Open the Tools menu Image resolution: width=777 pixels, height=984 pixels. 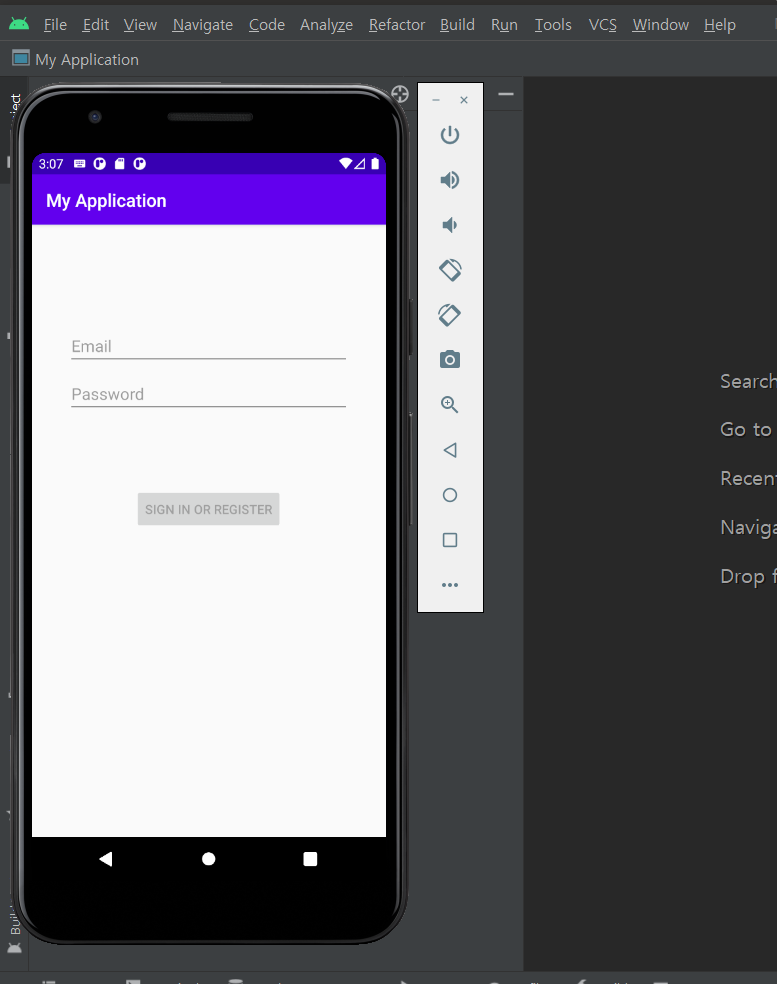(x=553, y=24)
